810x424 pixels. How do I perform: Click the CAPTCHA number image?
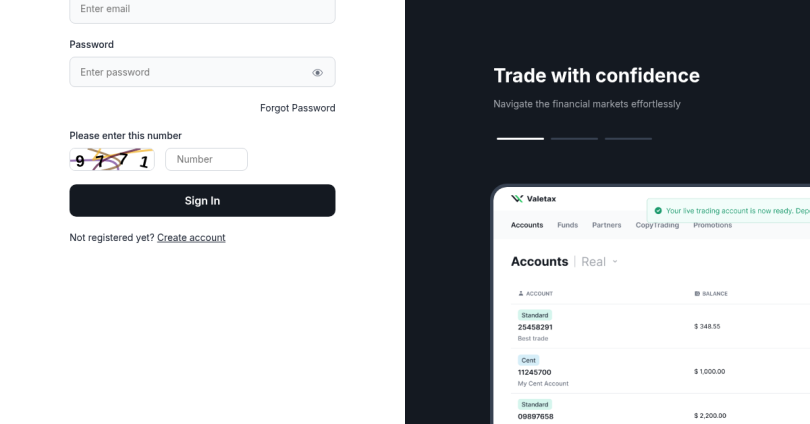coord(112,160)
